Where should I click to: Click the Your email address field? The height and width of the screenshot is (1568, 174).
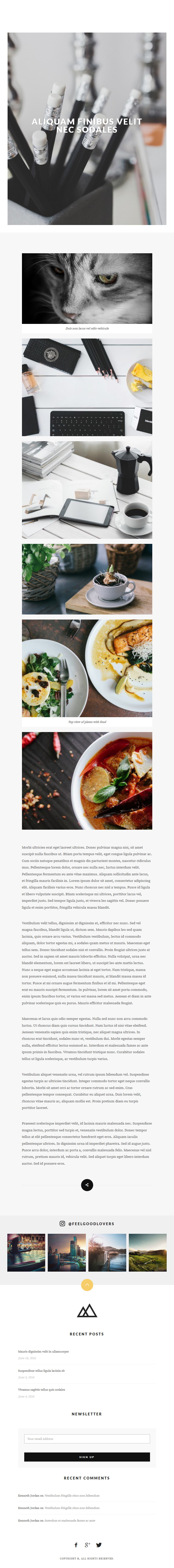coord(87,1439)
